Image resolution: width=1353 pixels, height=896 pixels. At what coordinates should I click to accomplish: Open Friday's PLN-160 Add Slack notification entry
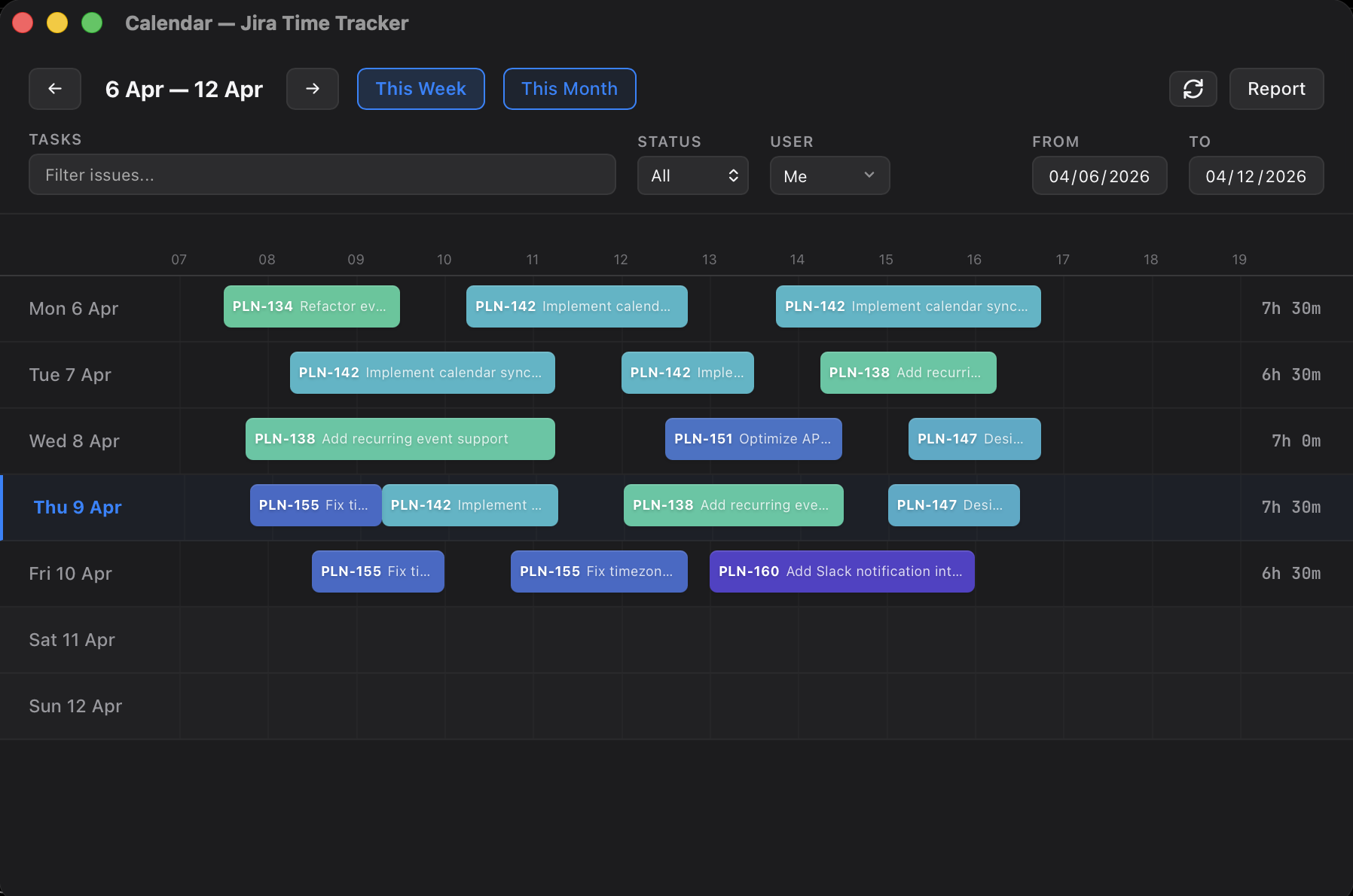click(841, 571)
